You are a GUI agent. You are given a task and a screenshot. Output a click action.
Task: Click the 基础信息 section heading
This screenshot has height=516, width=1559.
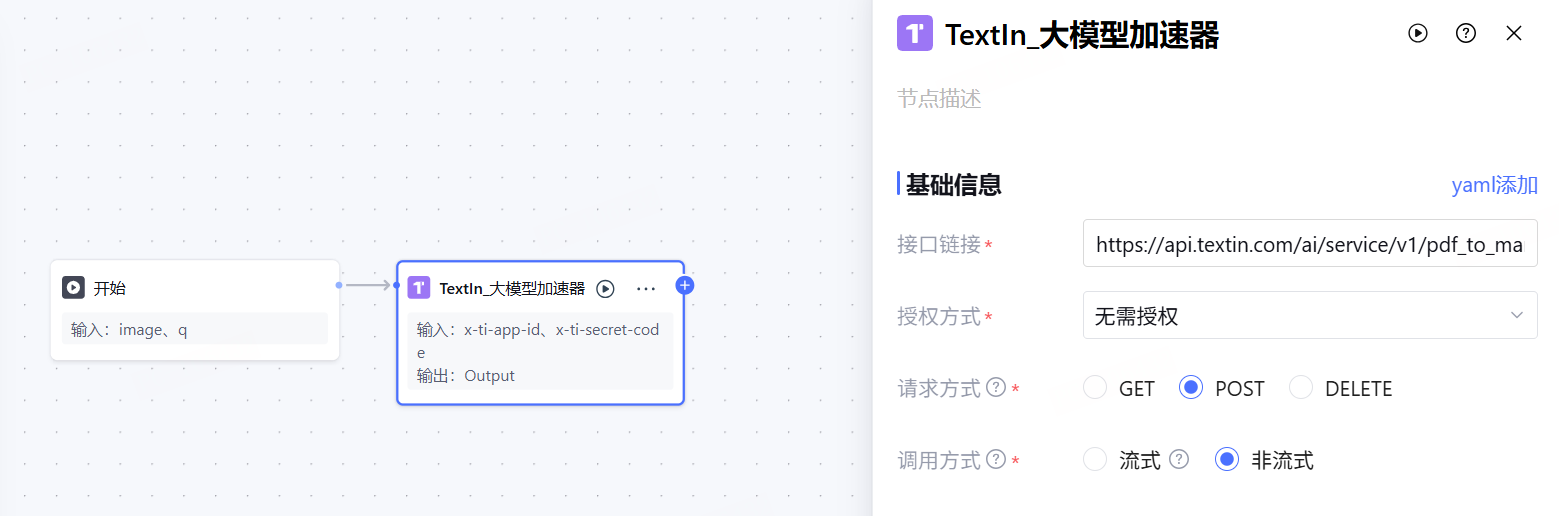[954, 185]
